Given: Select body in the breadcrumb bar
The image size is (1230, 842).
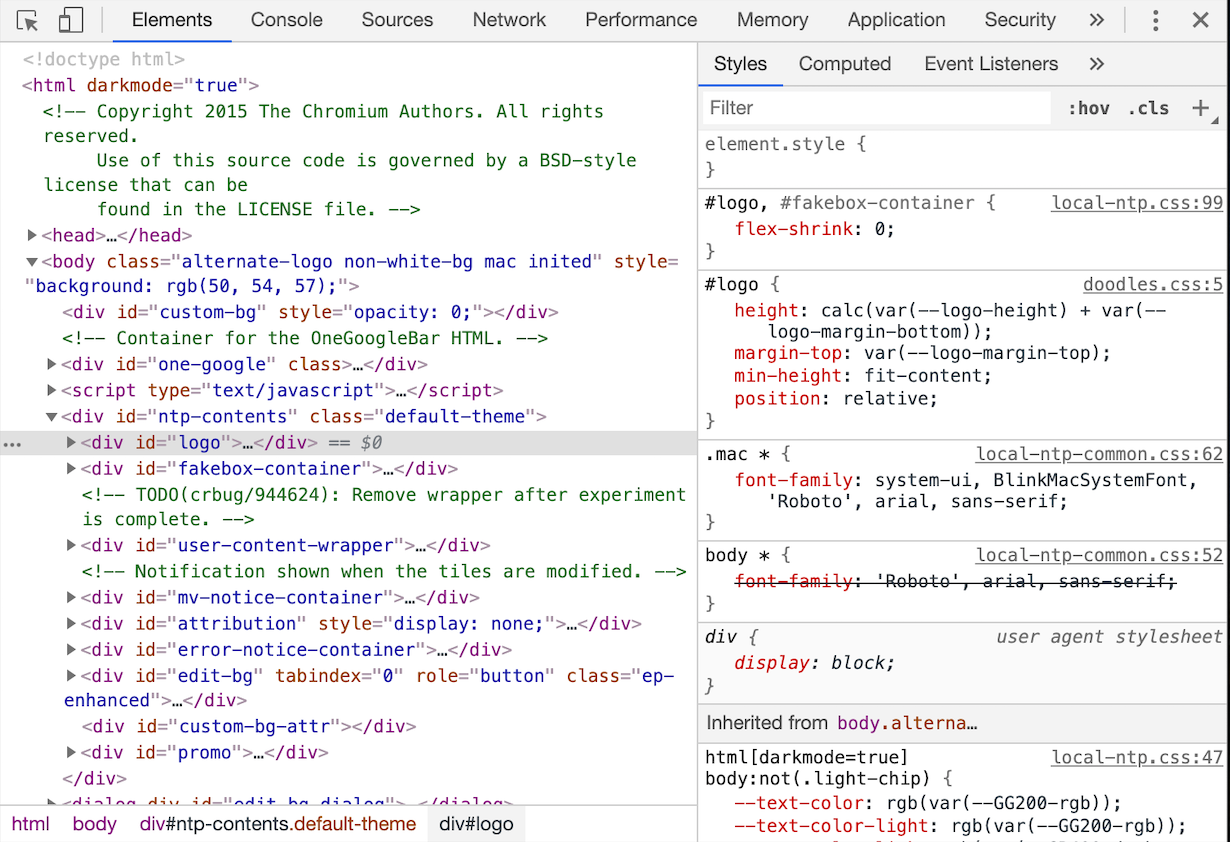Looking at the screenshot, I should 94,825.
